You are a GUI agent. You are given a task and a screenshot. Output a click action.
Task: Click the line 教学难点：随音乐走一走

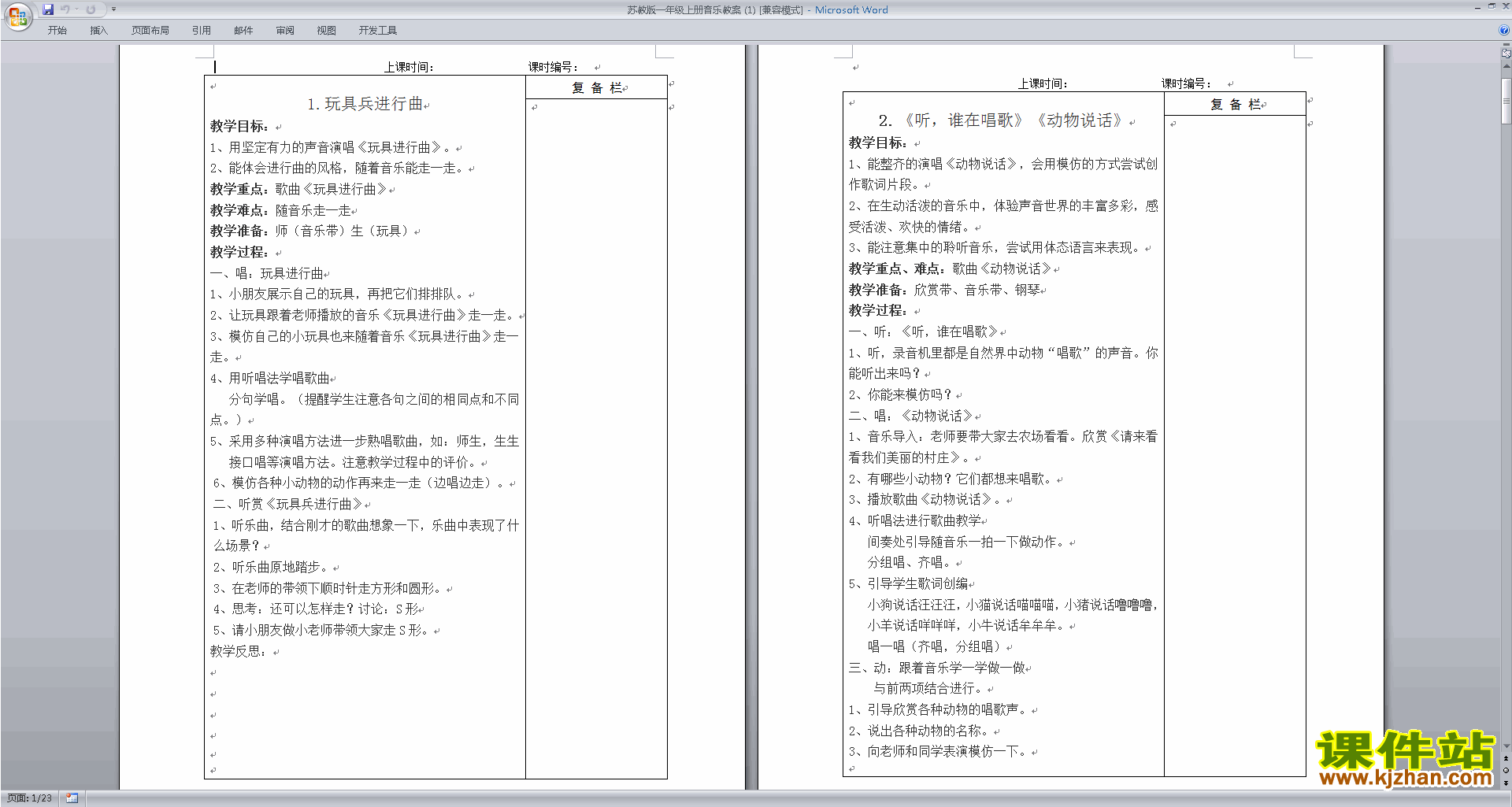[x=280, y=211]
